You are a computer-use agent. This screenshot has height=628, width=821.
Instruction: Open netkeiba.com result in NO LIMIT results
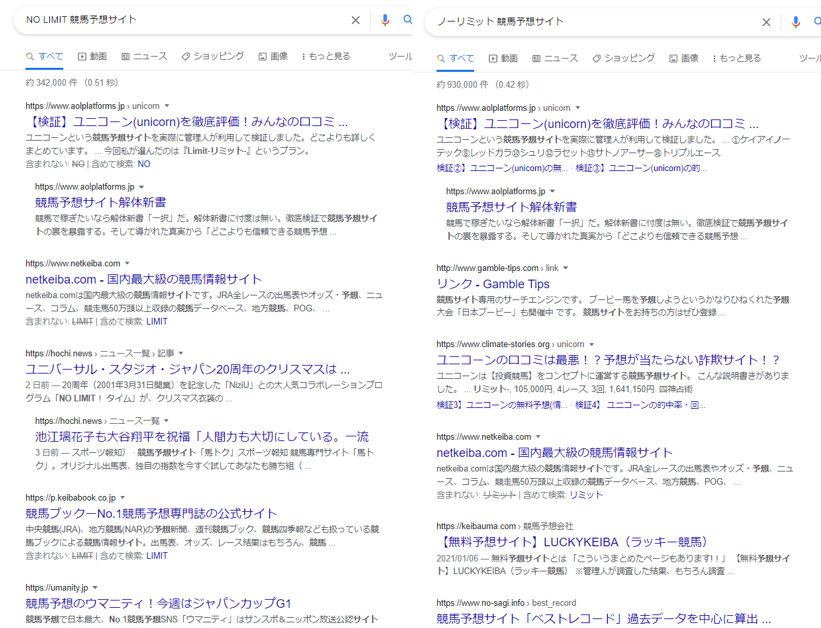[143, 280]
